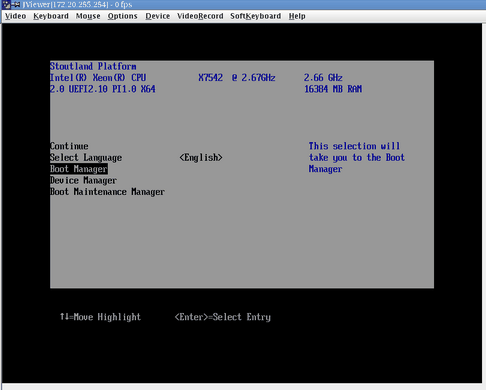Click the <English> language value
This screenshot has width=486, height=390.
201,157
